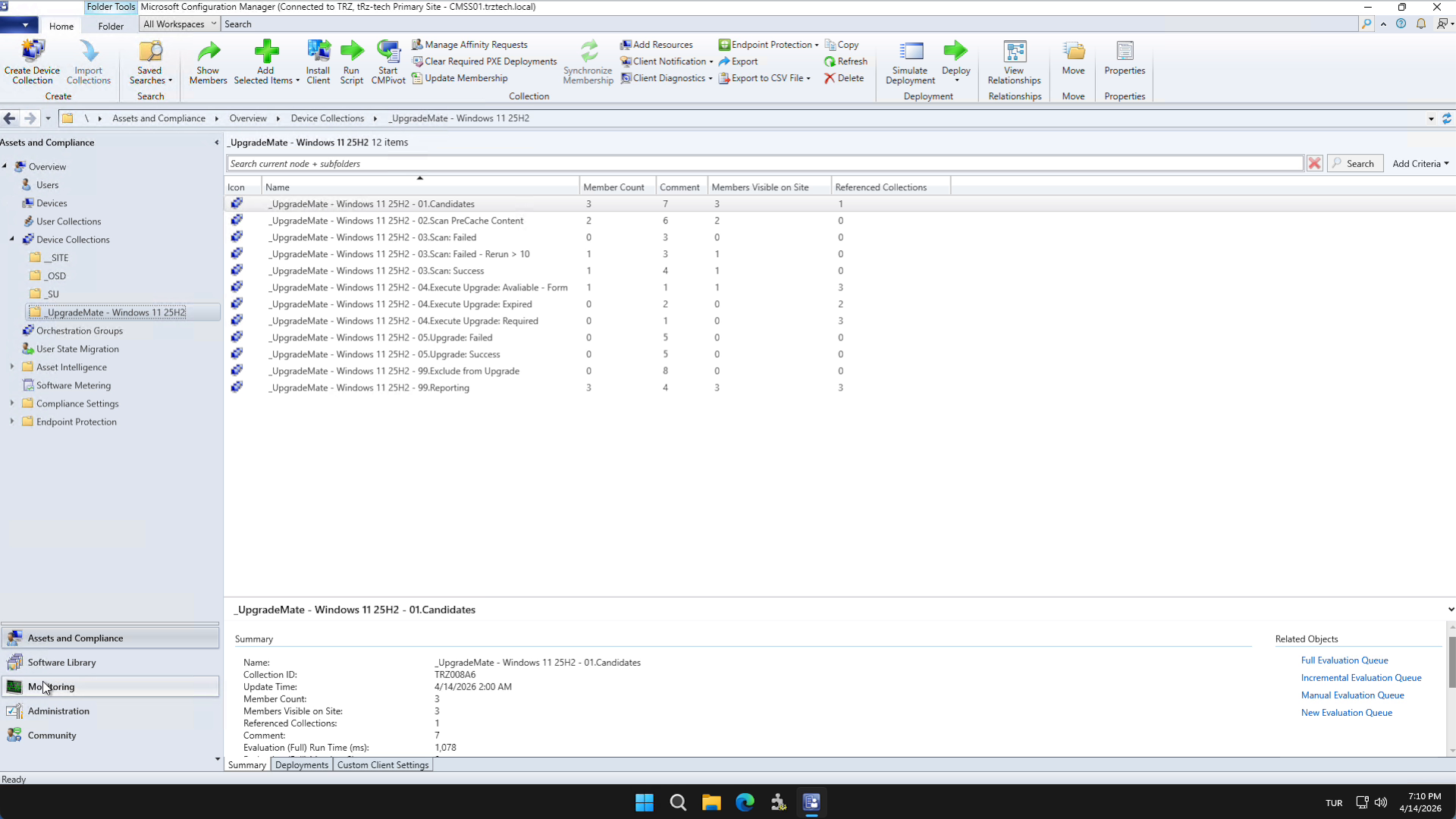The width and height of the screenshot is (1456, 819).
Task: Open Import Collections tool
Action: pyautogui.click(x=88, y=61)
